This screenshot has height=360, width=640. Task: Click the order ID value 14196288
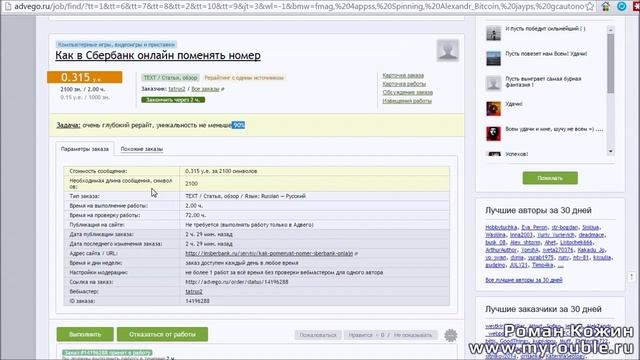pyautogui.click(x=197, y=301)
